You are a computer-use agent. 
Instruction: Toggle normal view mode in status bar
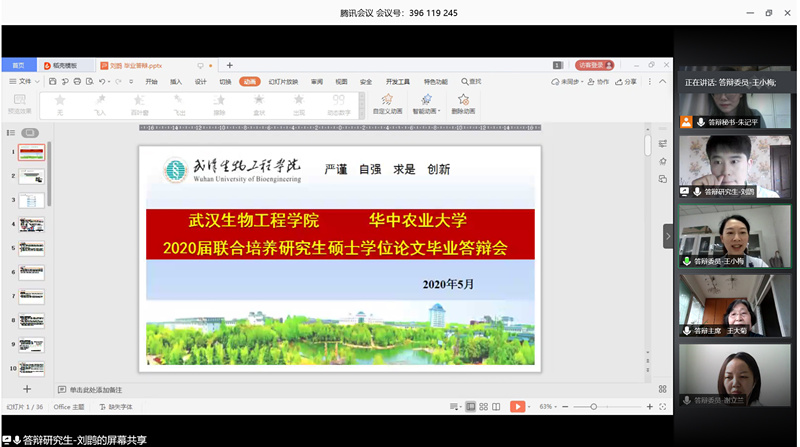(x=470, y=407)
